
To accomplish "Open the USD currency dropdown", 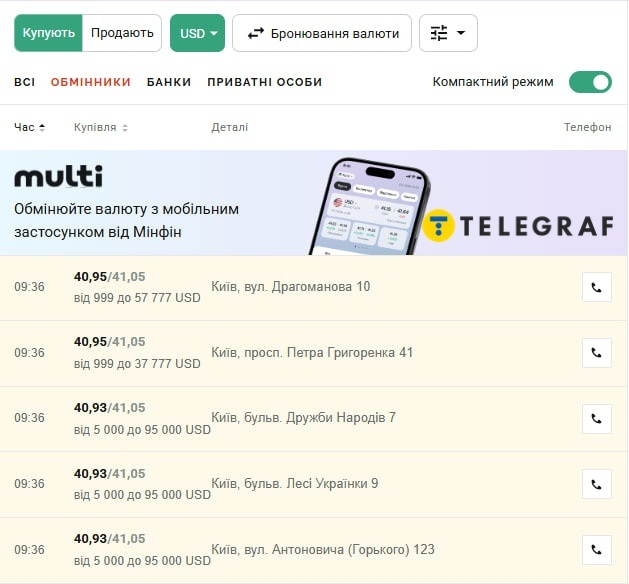I will (x=197, y=33).
